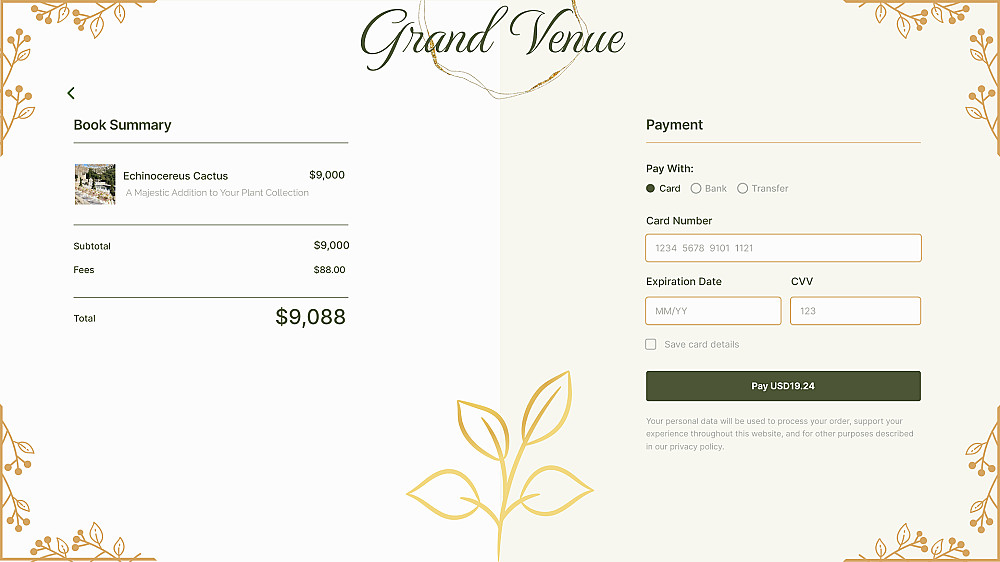Click the Payment section heading
This screenshot has height=562, width=1000.
[674, 125]
